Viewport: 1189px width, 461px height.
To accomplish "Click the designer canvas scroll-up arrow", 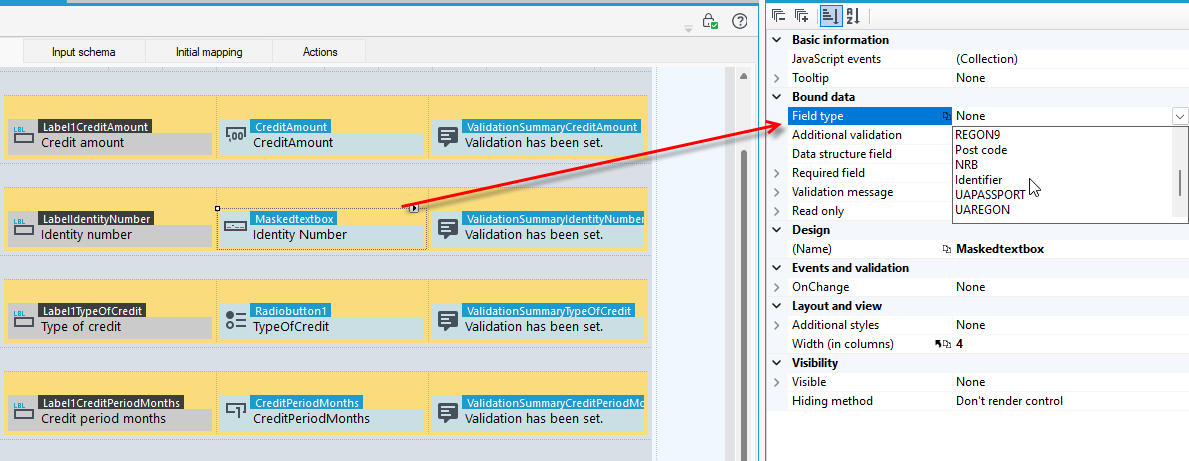I will 743,77.
